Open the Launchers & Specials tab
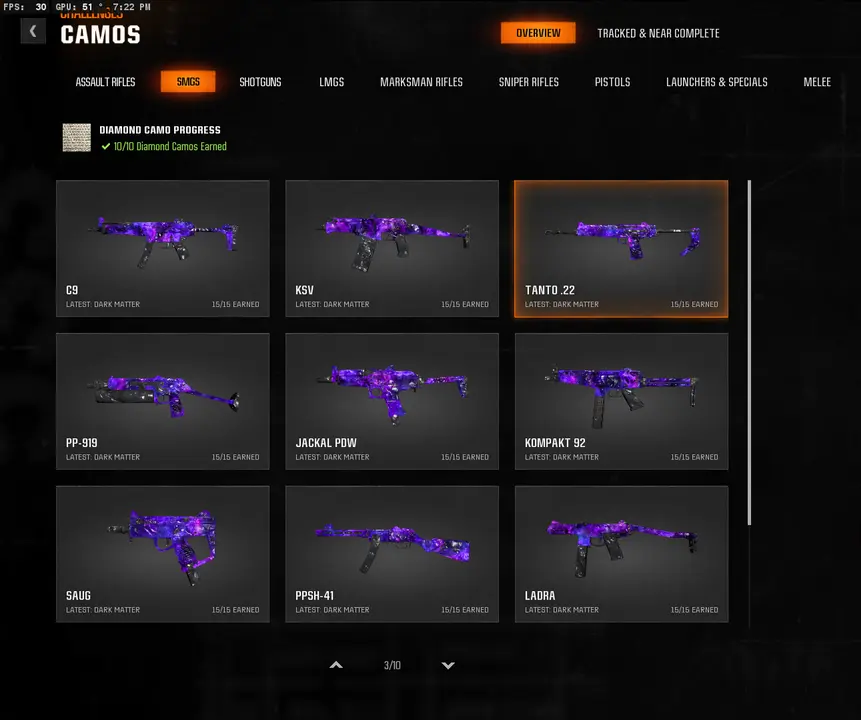The width and height of the screenshot is (861, 720). (x=717, y=82)
